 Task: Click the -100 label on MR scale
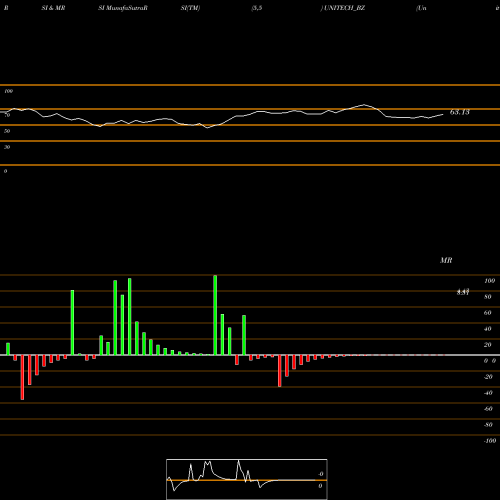point(490,441)
